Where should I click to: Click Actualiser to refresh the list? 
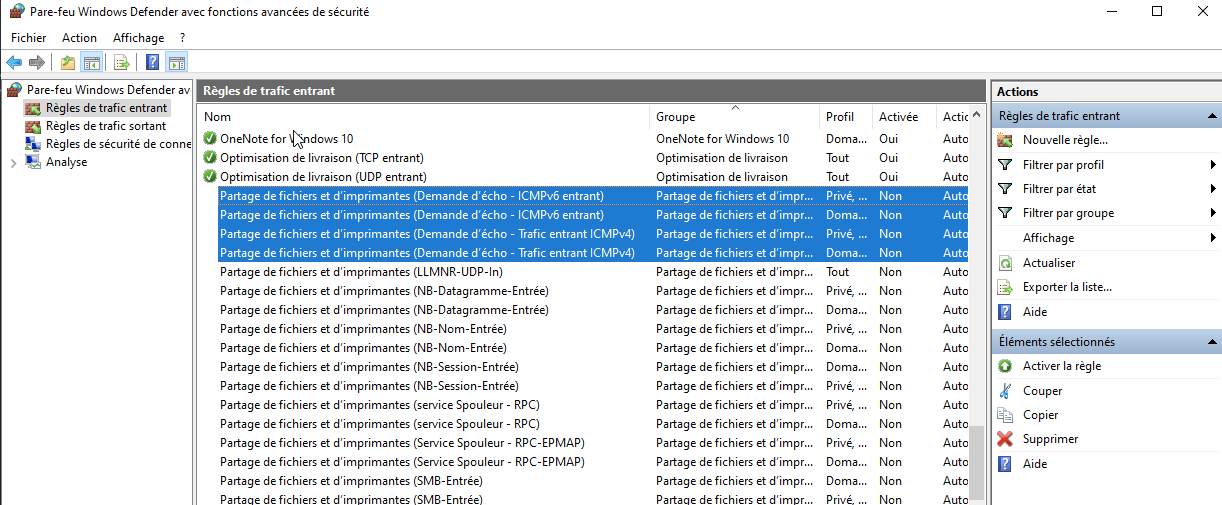click(x=1048, y=263)
